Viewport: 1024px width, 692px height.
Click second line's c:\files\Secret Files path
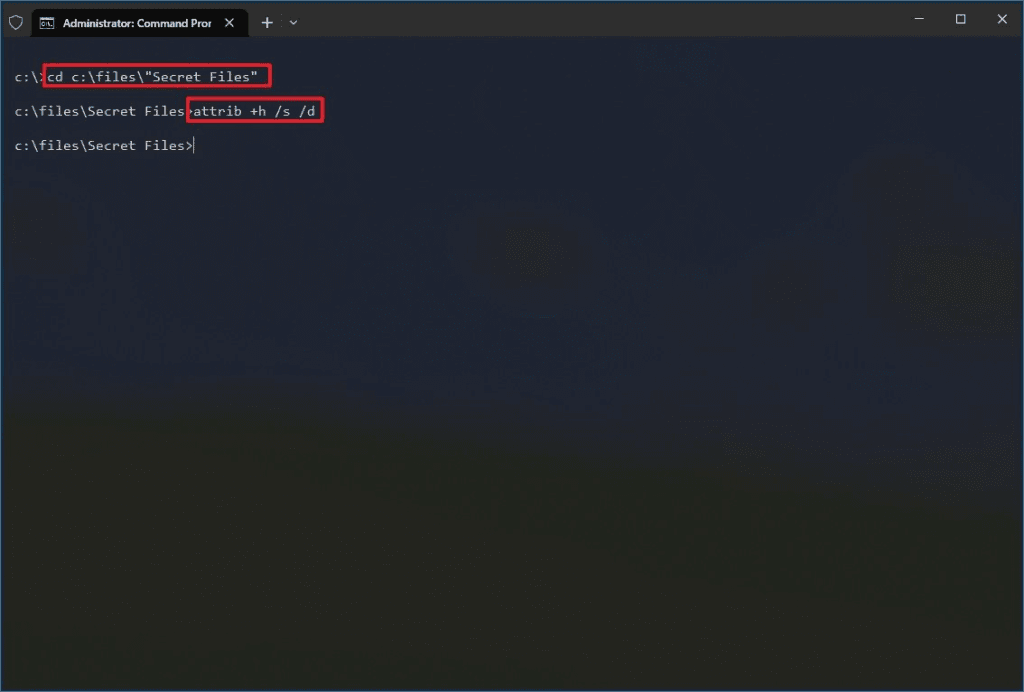(x=99, y=111)
